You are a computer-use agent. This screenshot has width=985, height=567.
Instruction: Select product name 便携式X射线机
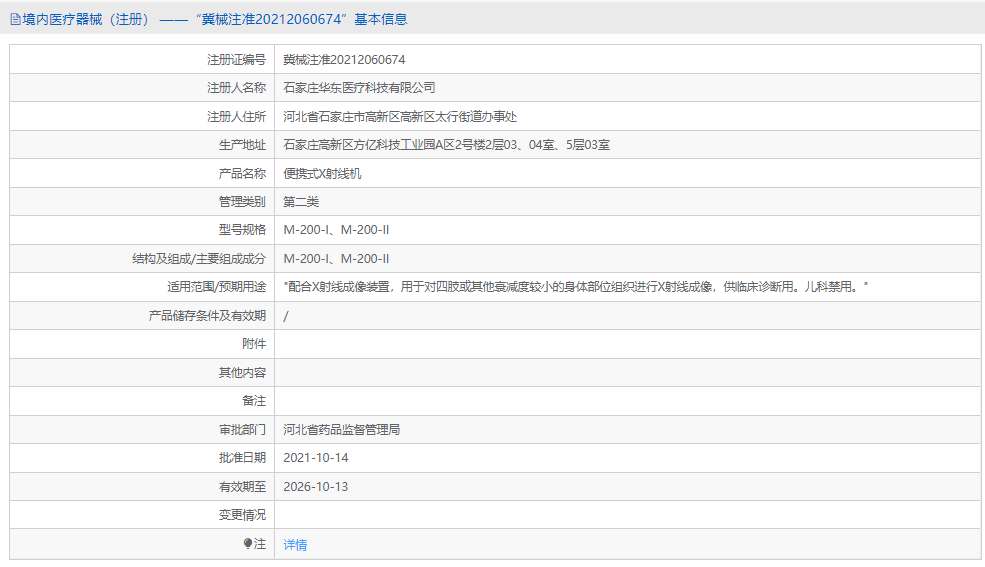(x=322, y=174)
